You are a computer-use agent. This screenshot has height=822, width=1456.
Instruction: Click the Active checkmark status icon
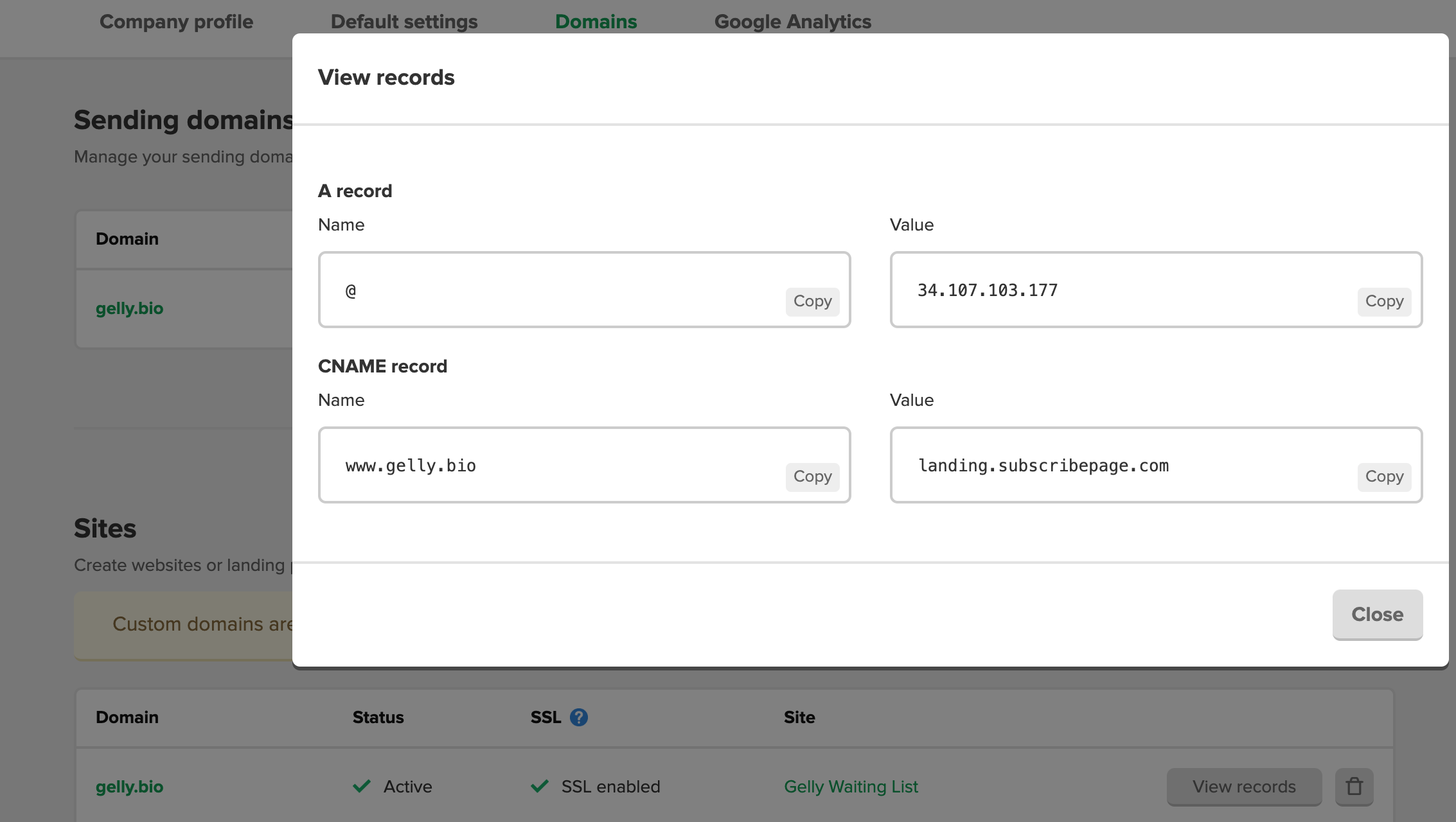(x=362, y=786)
